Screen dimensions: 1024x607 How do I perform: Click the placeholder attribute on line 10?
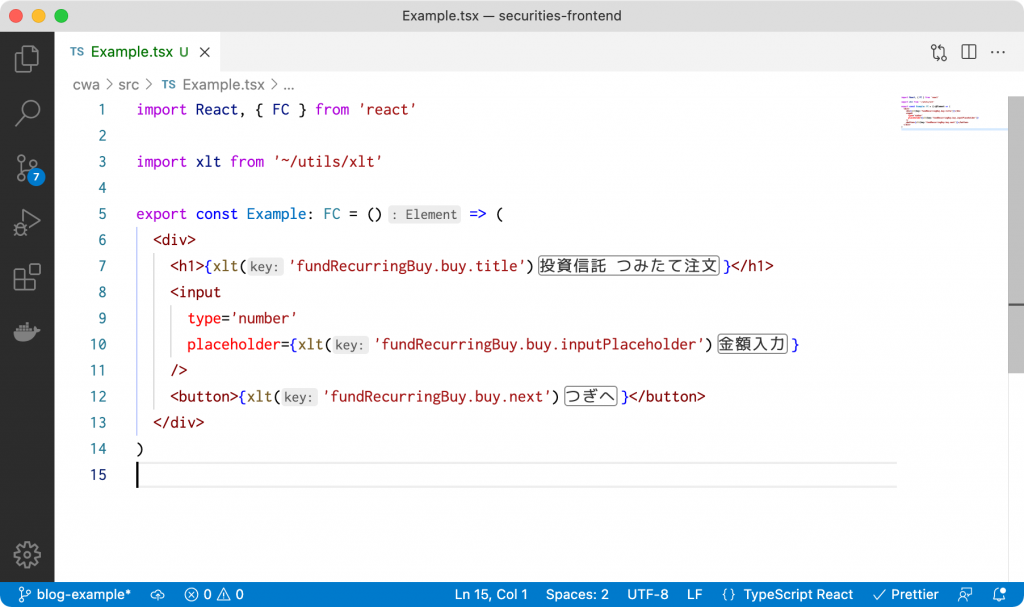pyautogui.click(x=233, y=344)
